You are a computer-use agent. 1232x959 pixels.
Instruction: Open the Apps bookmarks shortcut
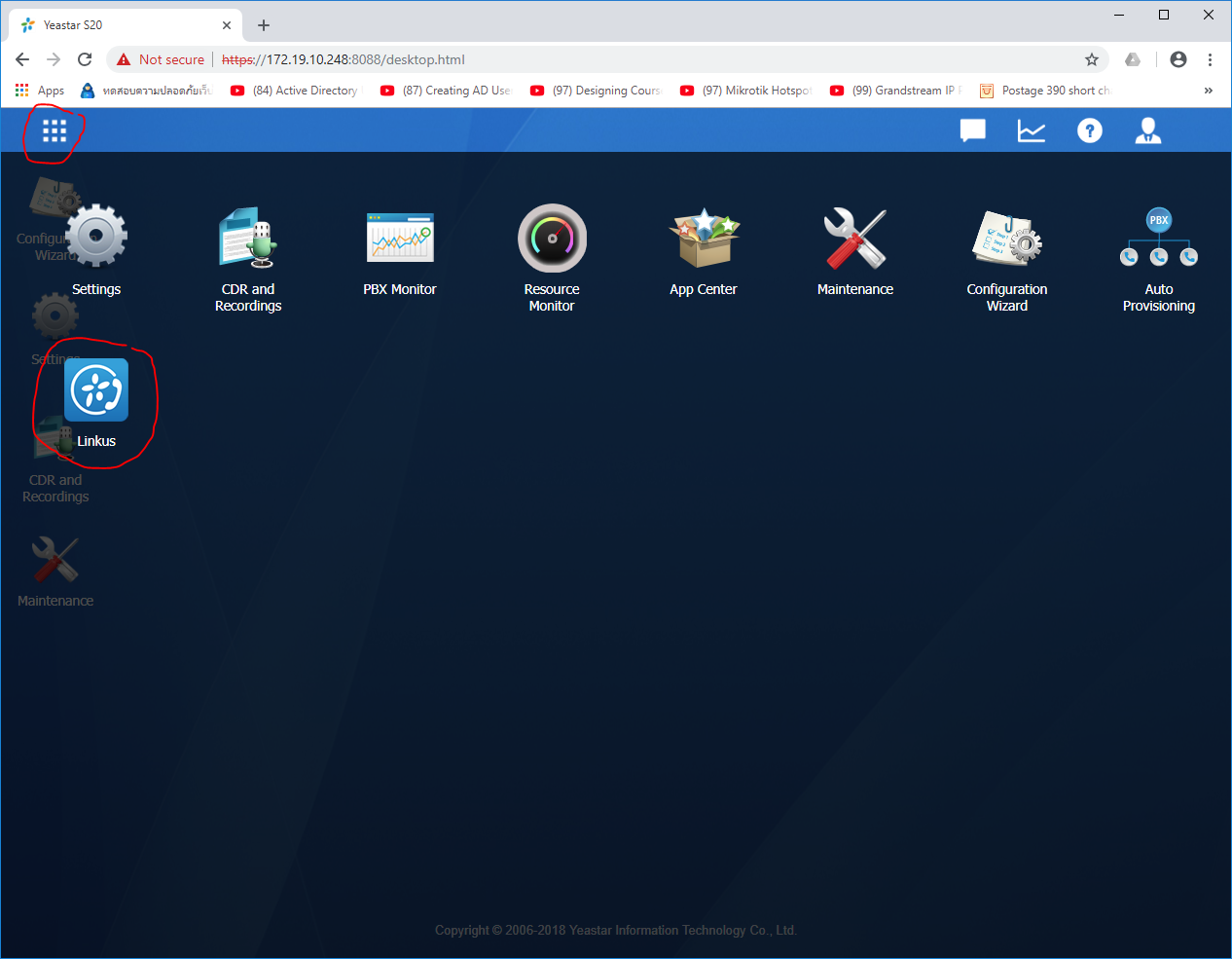coord(40,91)
